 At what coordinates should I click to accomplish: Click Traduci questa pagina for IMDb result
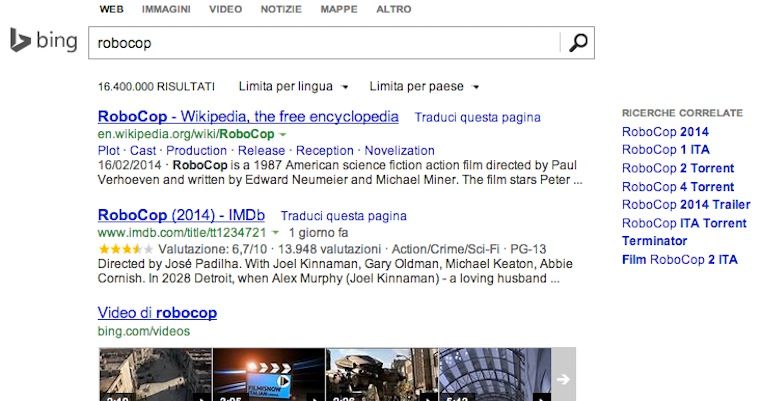[344, 216]
